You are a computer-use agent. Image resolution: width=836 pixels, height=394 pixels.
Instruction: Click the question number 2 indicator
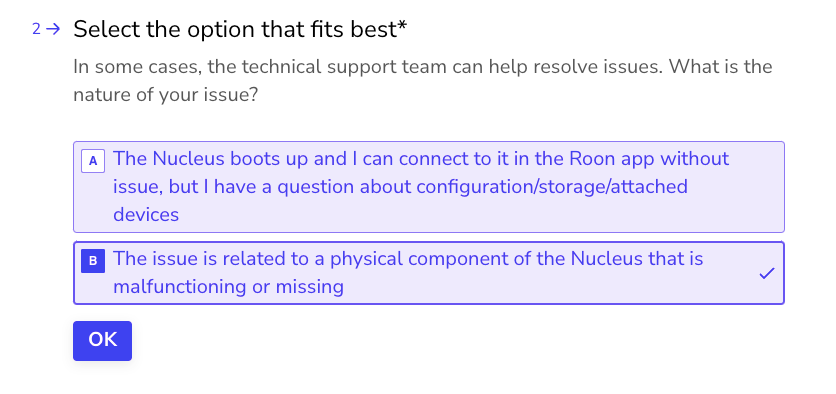[x=36, y=29]
